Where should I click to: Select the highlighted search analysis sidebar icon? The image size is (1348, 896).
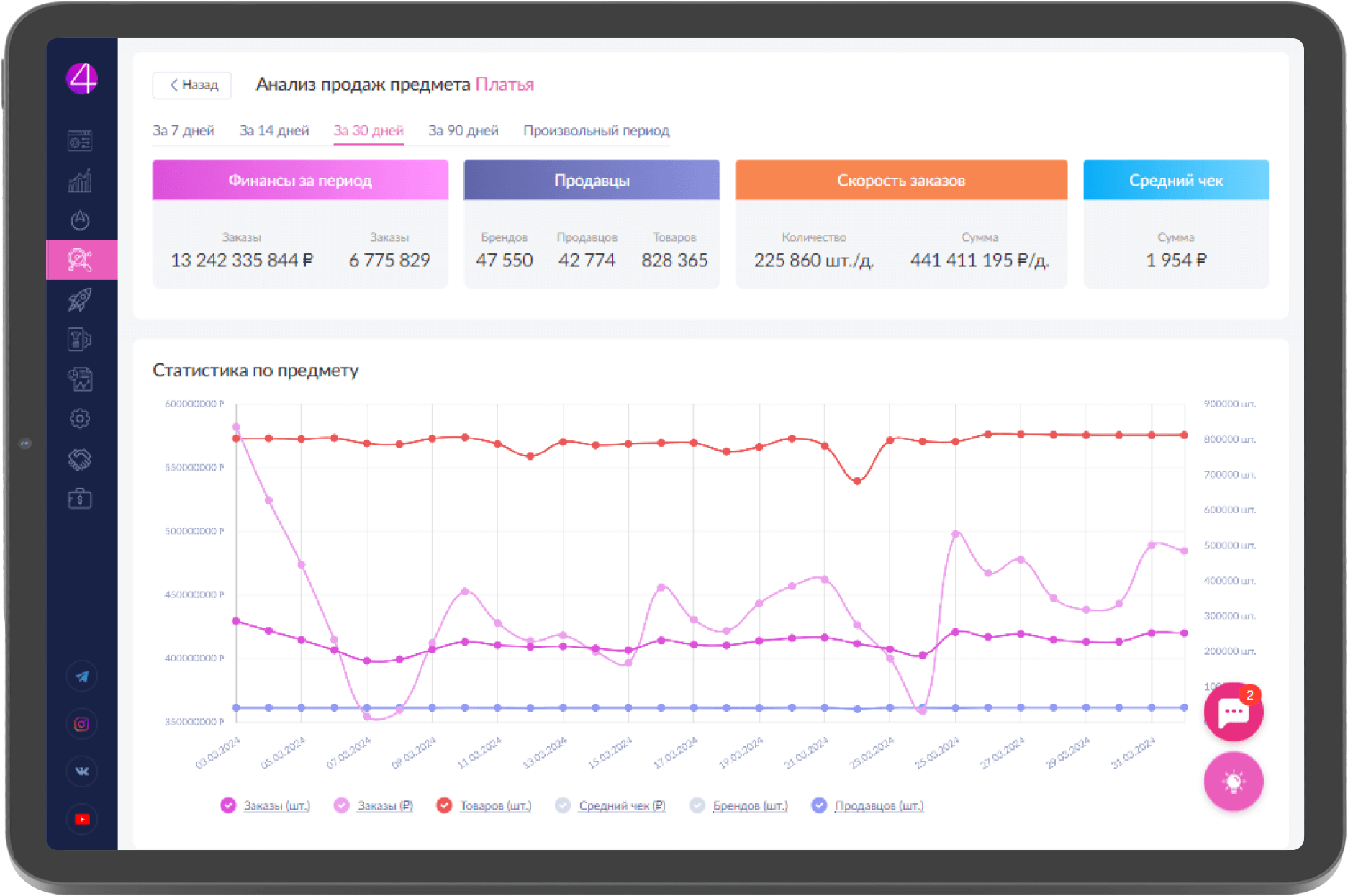(x=81, y=260)
